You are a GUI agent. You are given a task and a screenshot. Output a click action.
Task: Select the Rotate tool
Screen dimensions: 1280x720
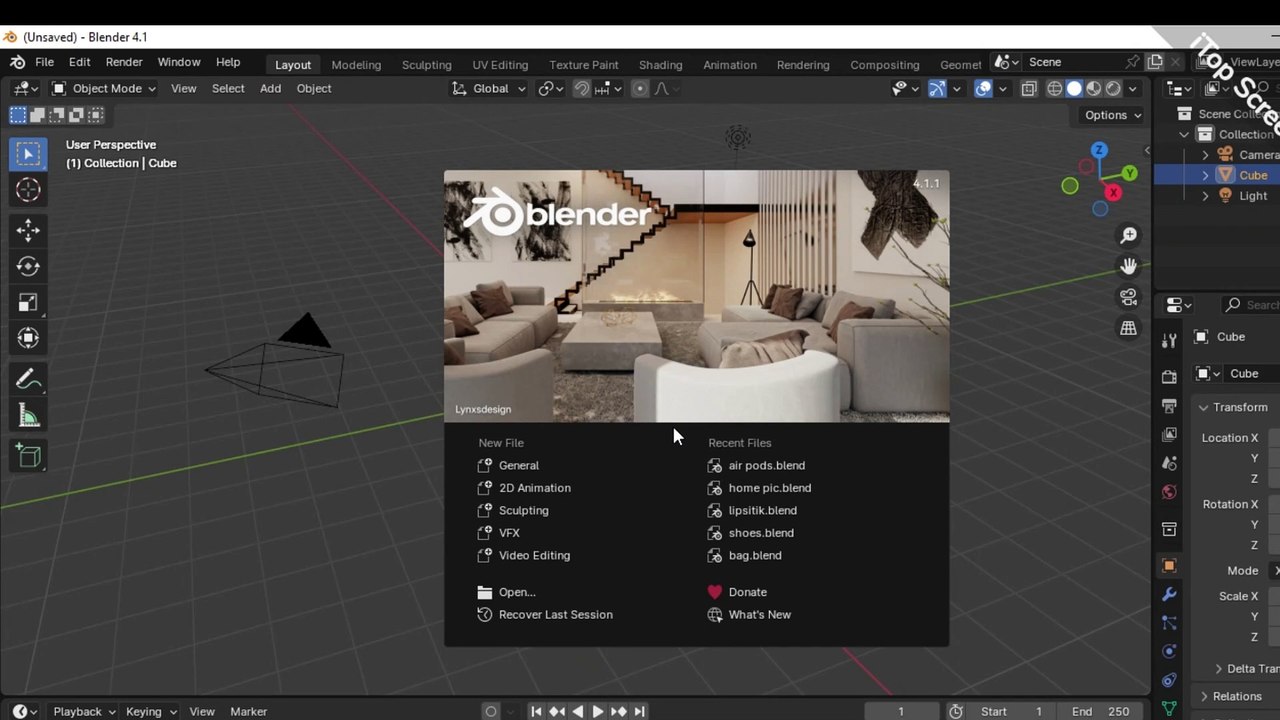click(x=28, y=266)
